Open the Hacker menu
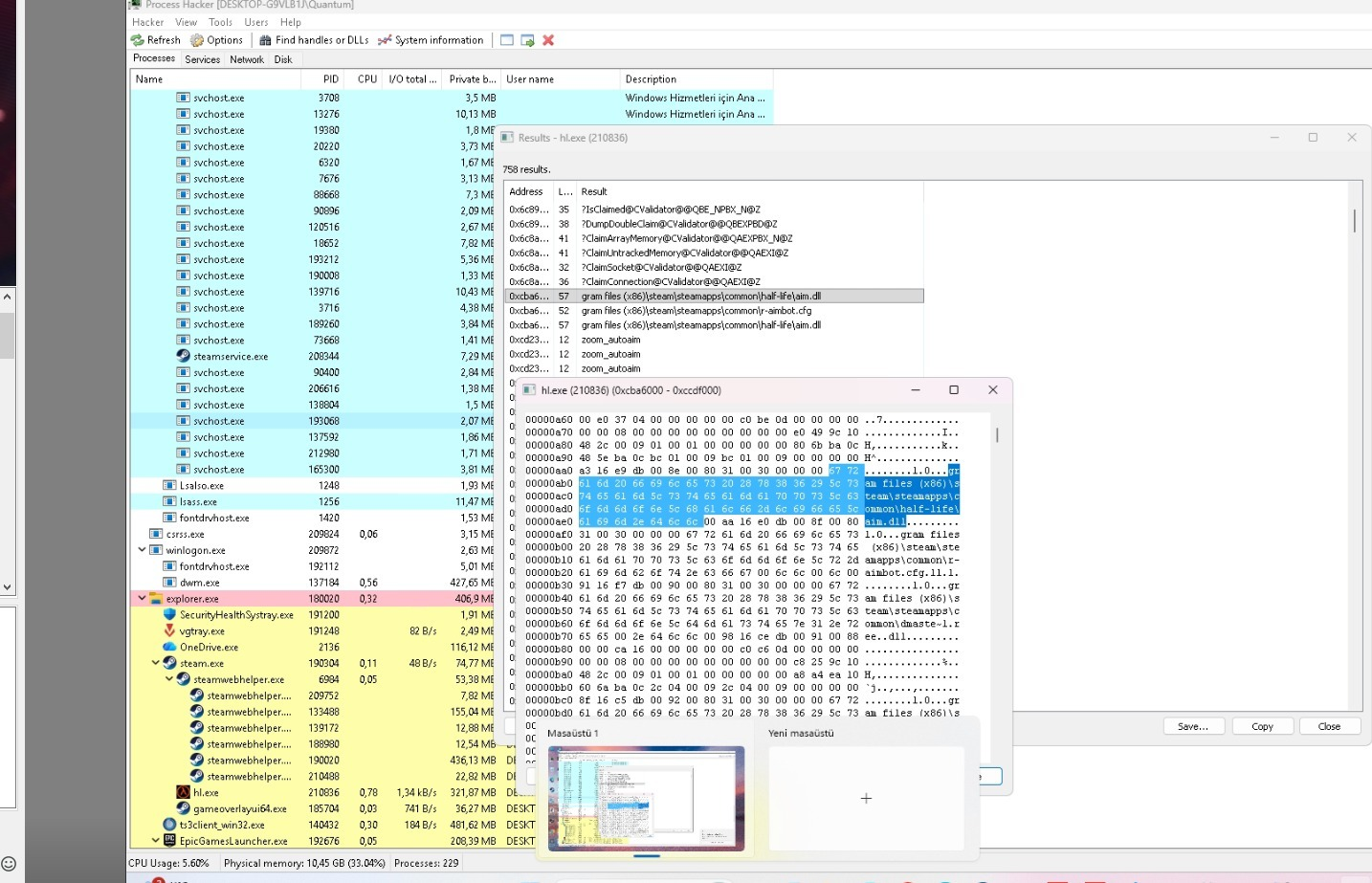Screen dimensions: 1372x883 coord(148,22)
